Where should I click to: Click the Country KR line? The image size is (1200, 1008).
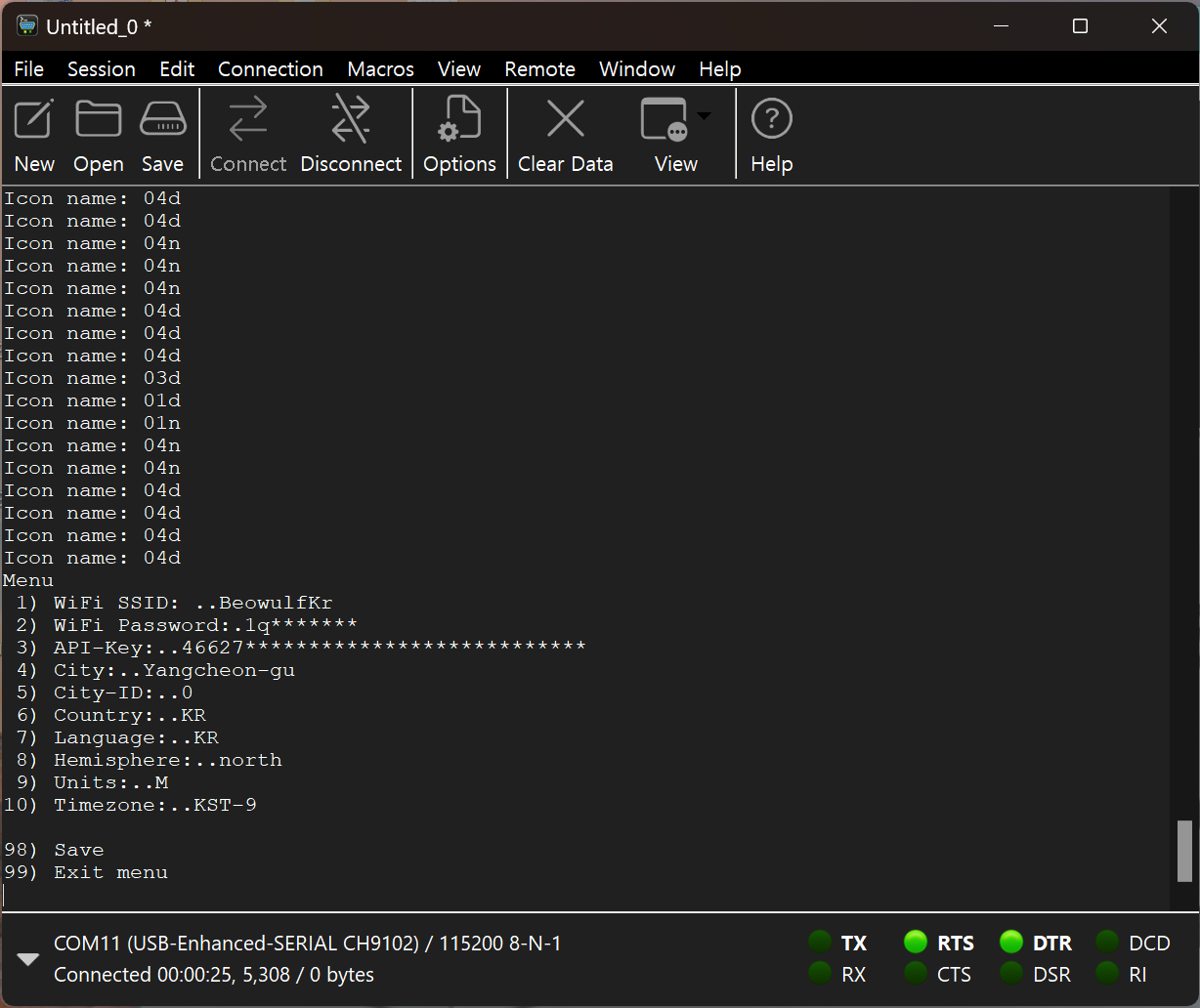[111, 715]
